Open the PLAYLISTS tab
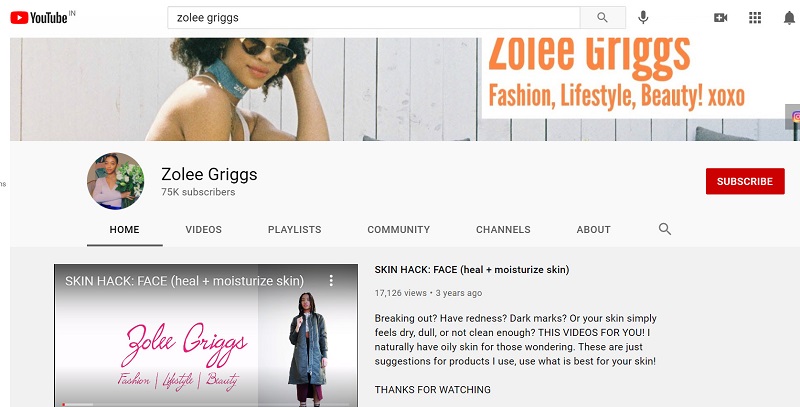 [294, 230]
